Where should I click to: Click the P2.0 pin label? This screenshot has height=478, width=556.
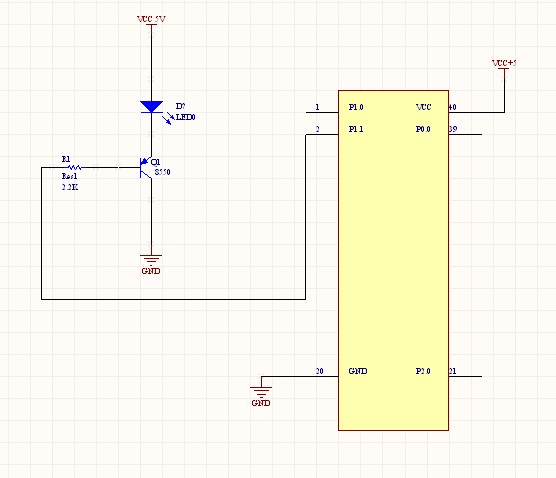point(423,371)
